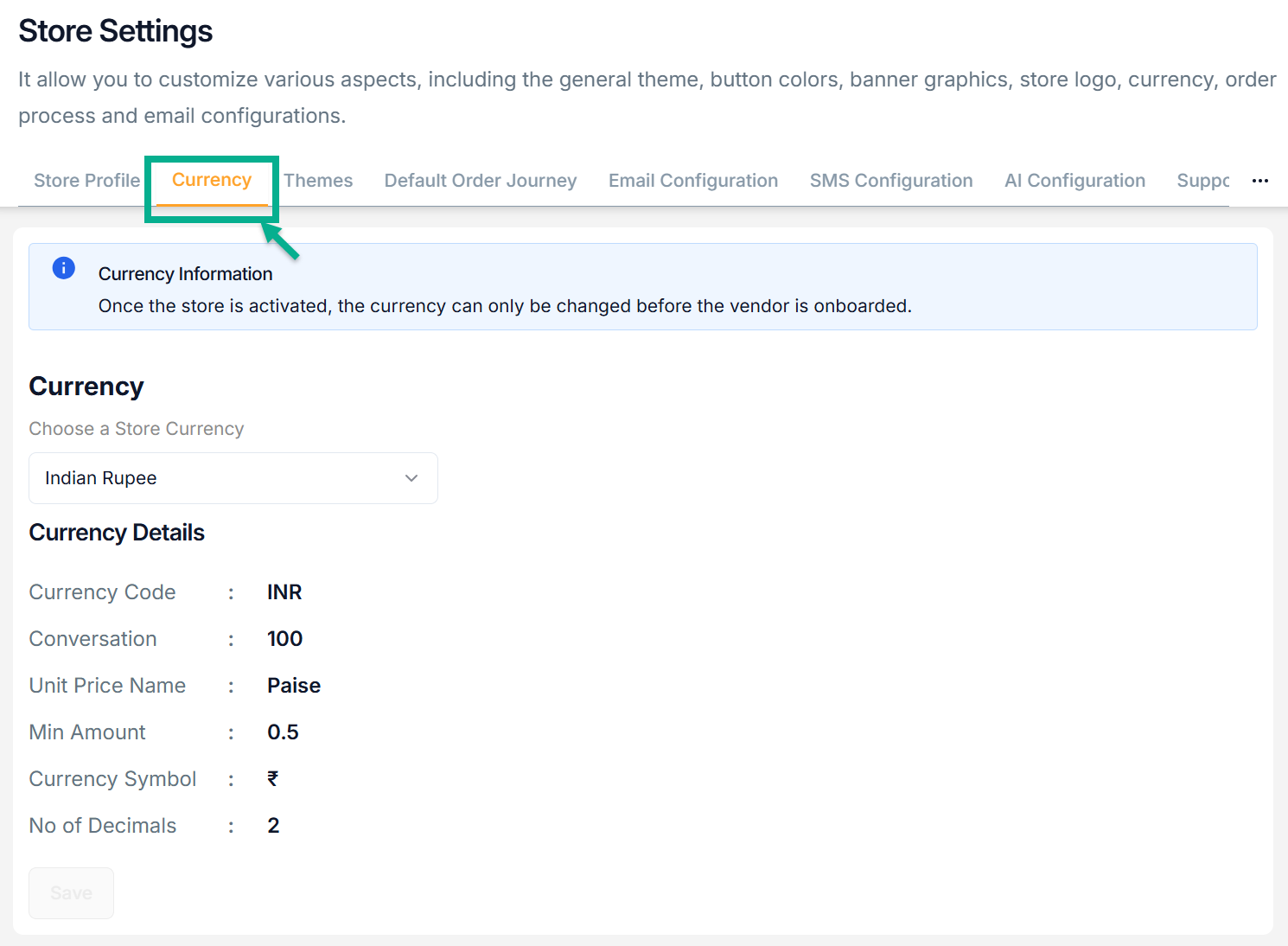
Task: Go to Default Order Journey tab
Action: tap(480, 181)
